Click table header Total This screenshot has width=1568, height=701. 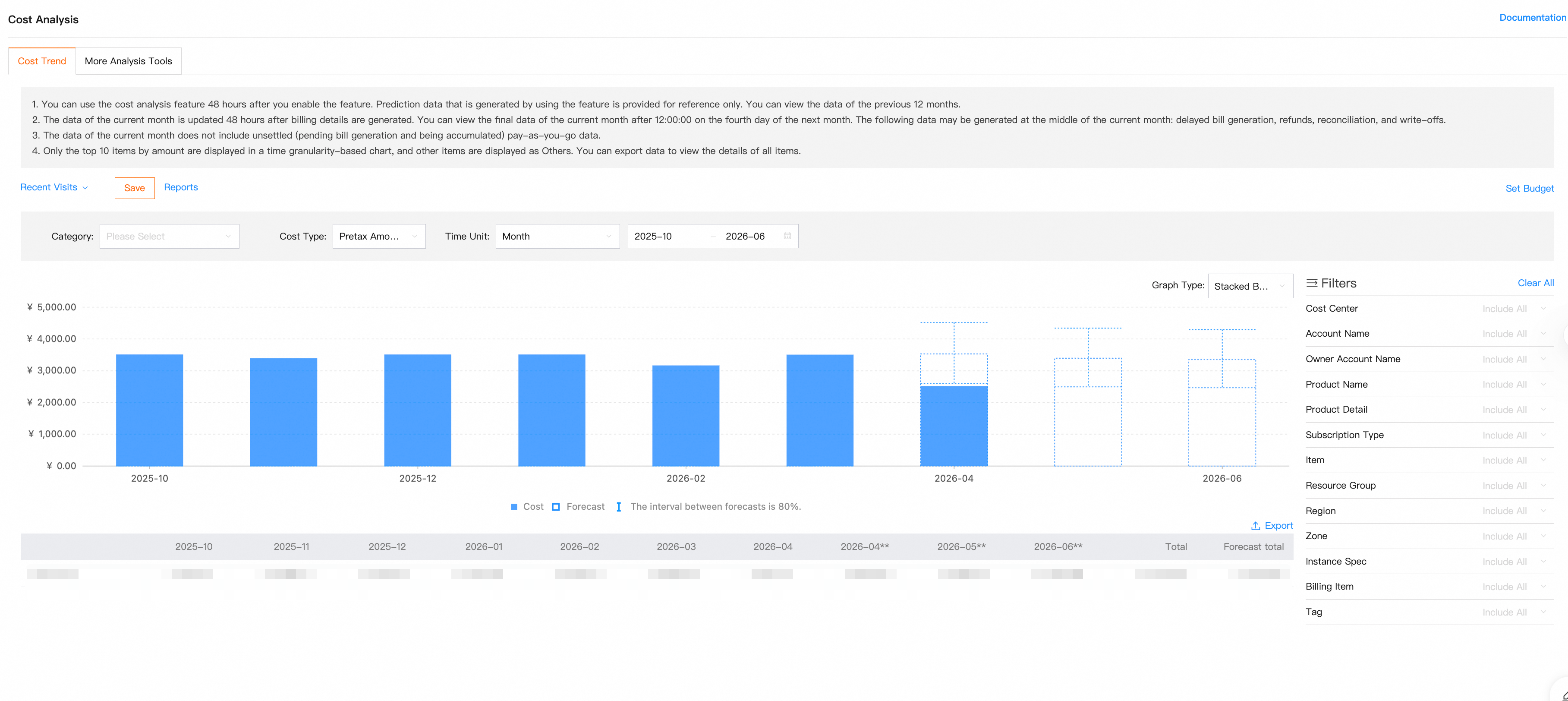coord(1176,547)
